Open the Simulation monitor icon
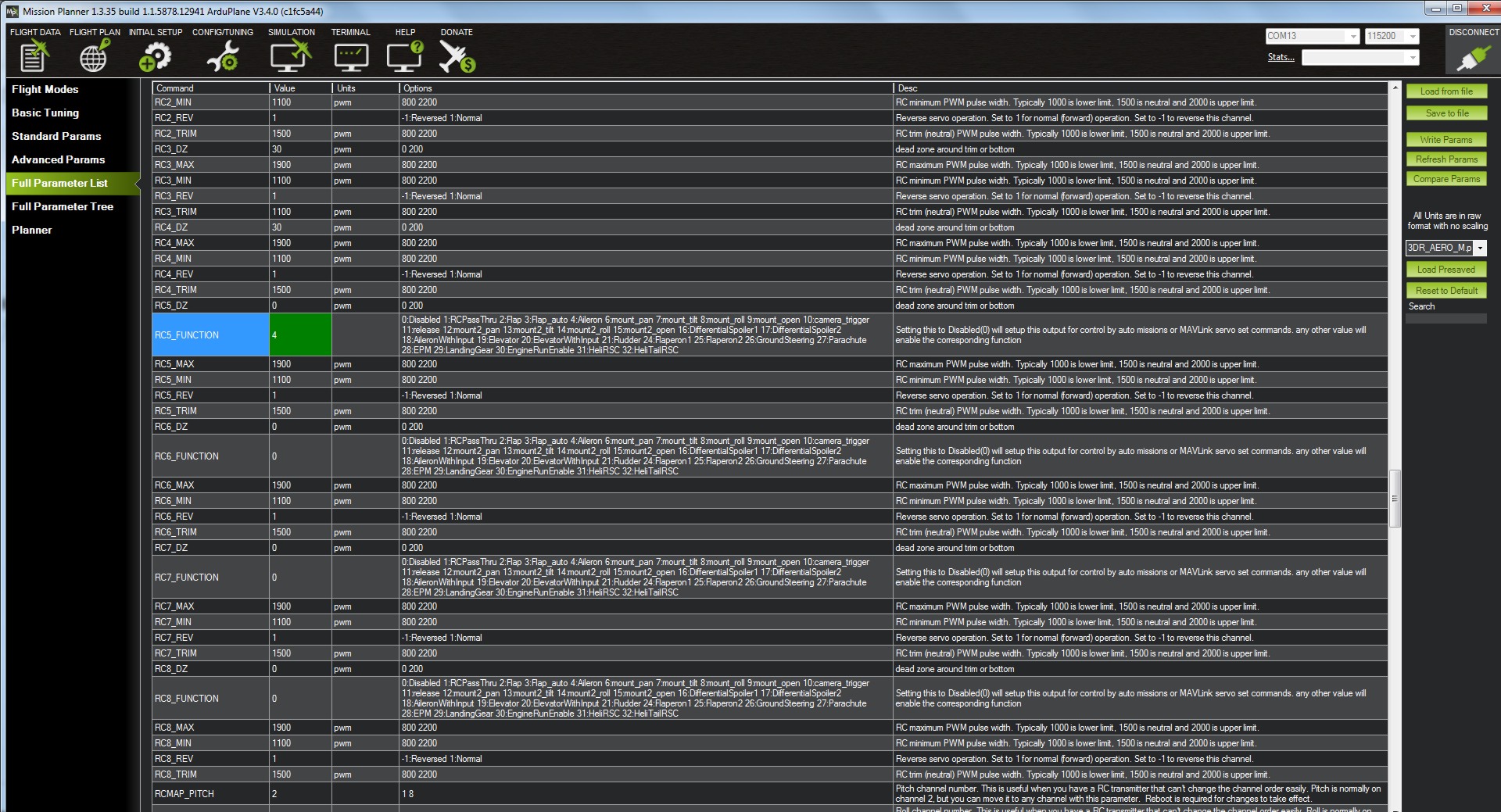1501x812 pixels. (291, 55)
